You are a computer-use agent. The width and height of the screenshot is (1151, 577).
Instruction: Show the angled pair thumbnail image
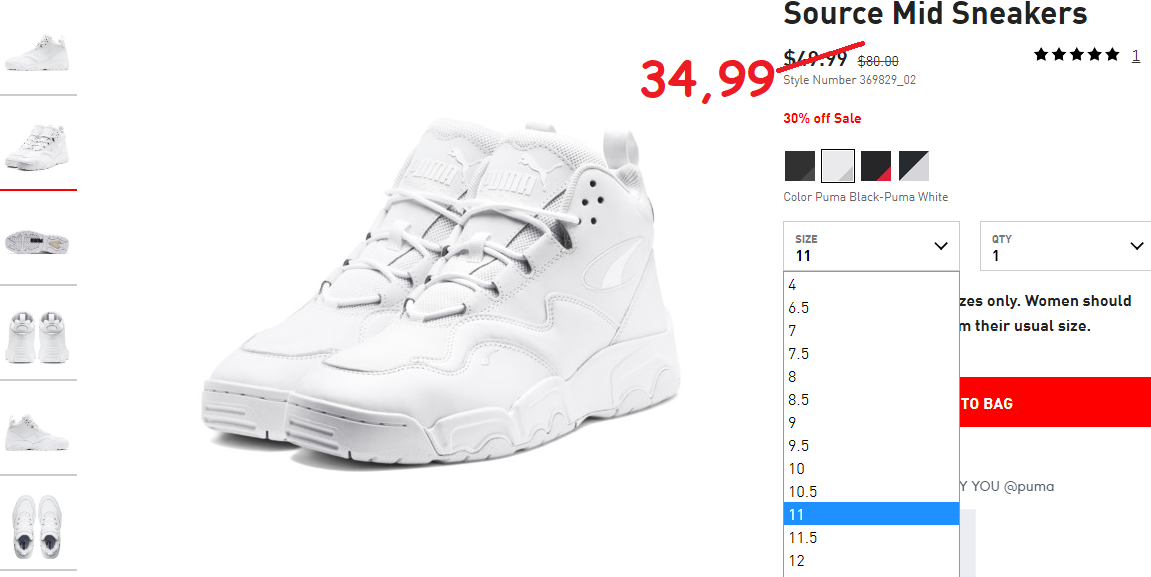click(x=37, y=147)
